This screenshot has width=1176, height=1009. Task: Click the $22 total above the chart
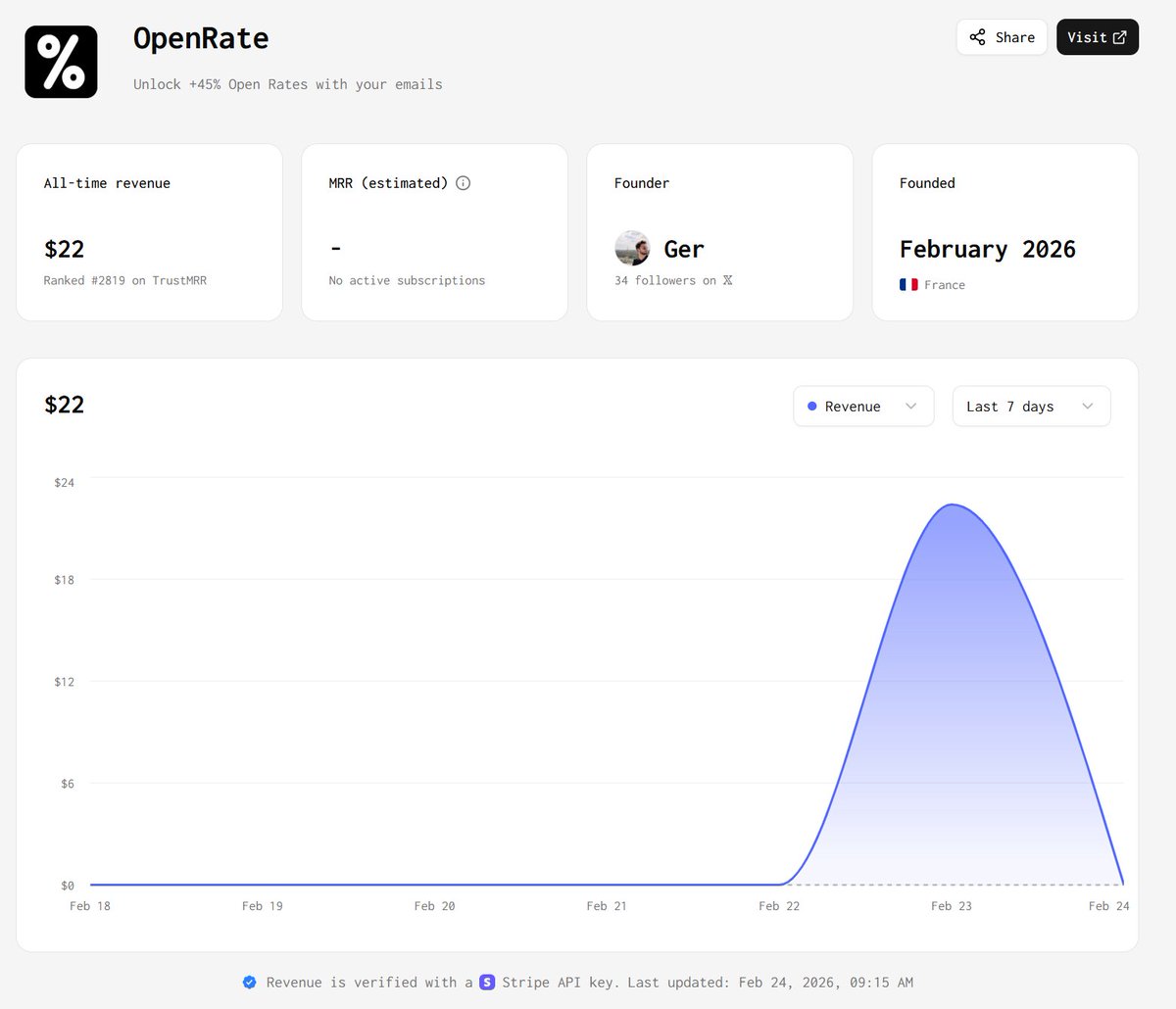(65, 405)
